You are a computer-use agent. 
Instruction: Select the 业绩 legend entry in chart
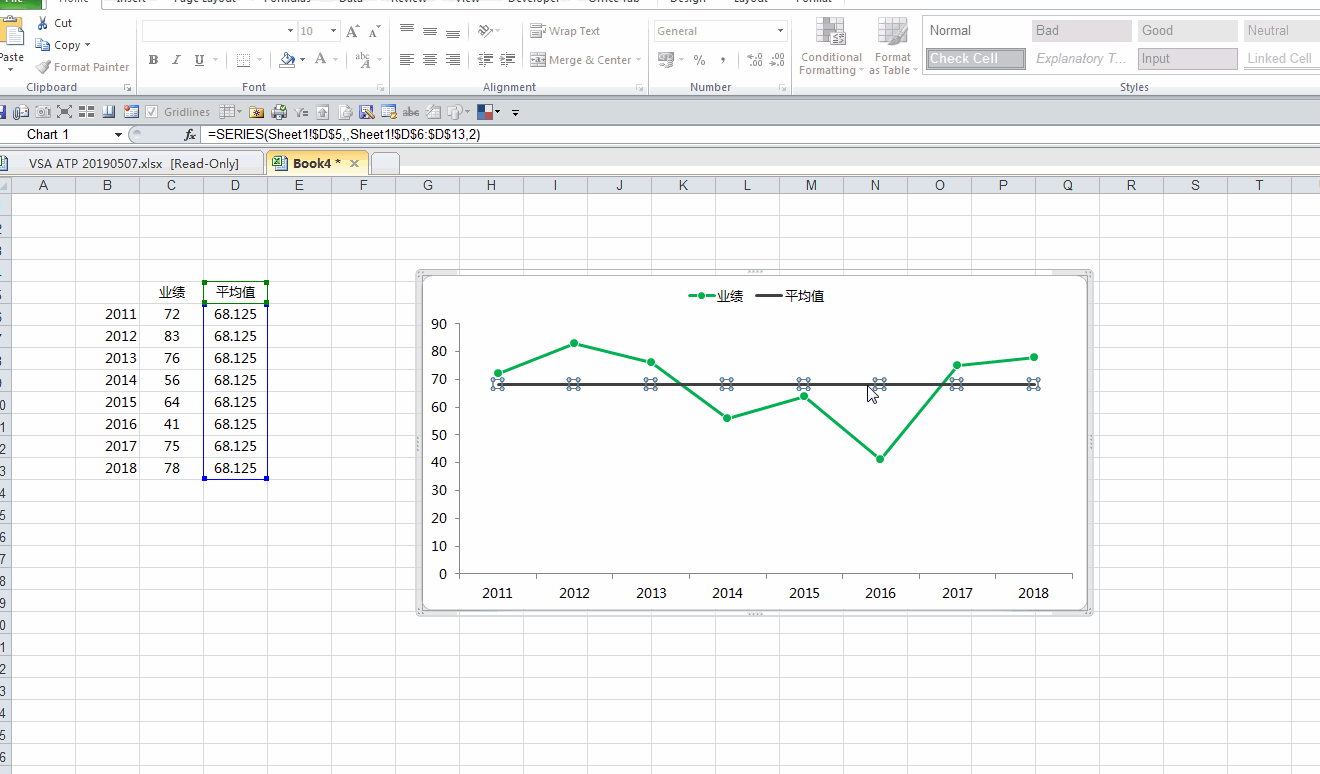click(x=715, y=296)
